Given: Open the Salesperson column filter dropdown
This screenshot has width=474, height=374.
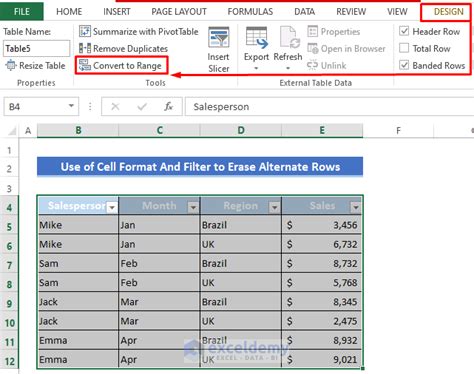Looking at the screenshot, I should click(x=112, y=208).
